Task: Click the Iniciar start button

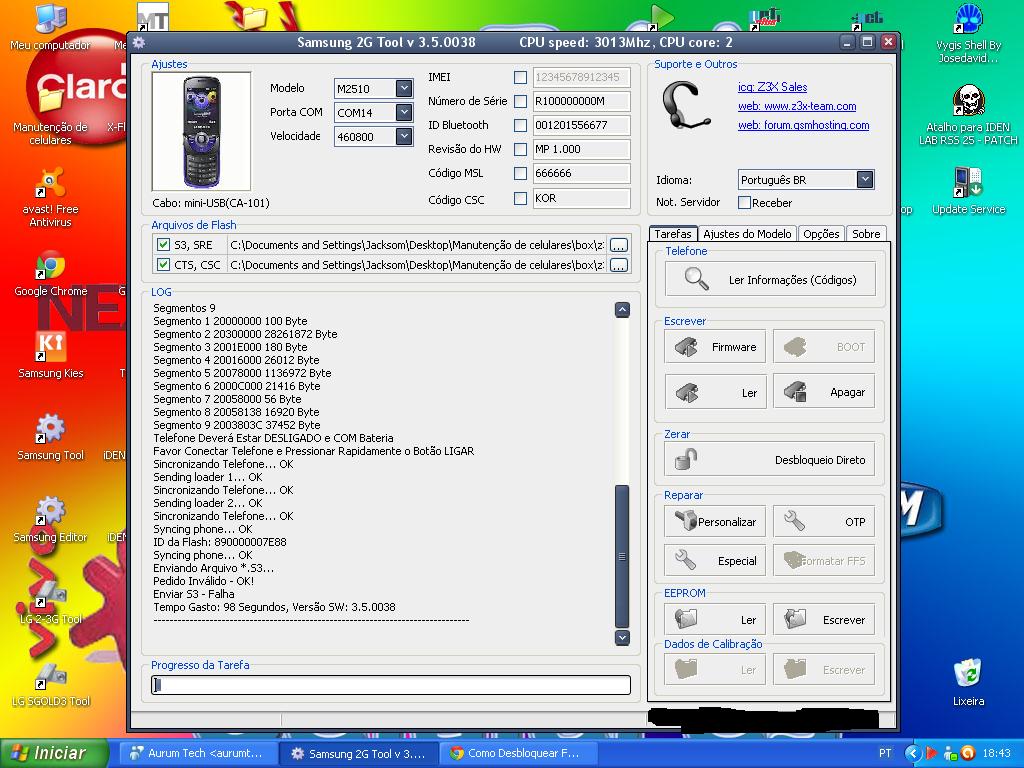Action: (54, 753)
